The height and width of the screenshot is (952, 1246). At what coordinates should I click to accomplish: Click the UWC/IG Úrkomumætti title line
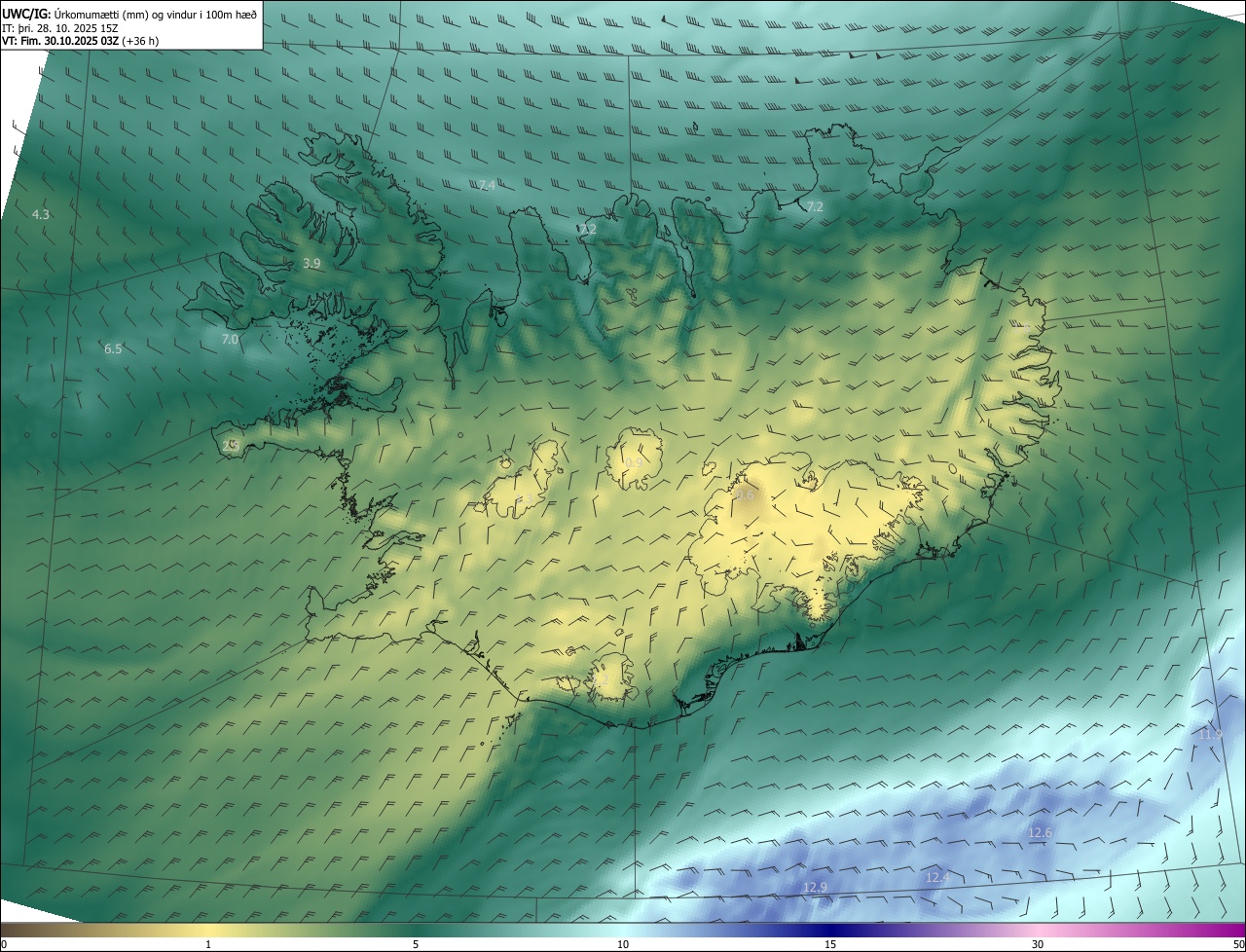(129, 14)
